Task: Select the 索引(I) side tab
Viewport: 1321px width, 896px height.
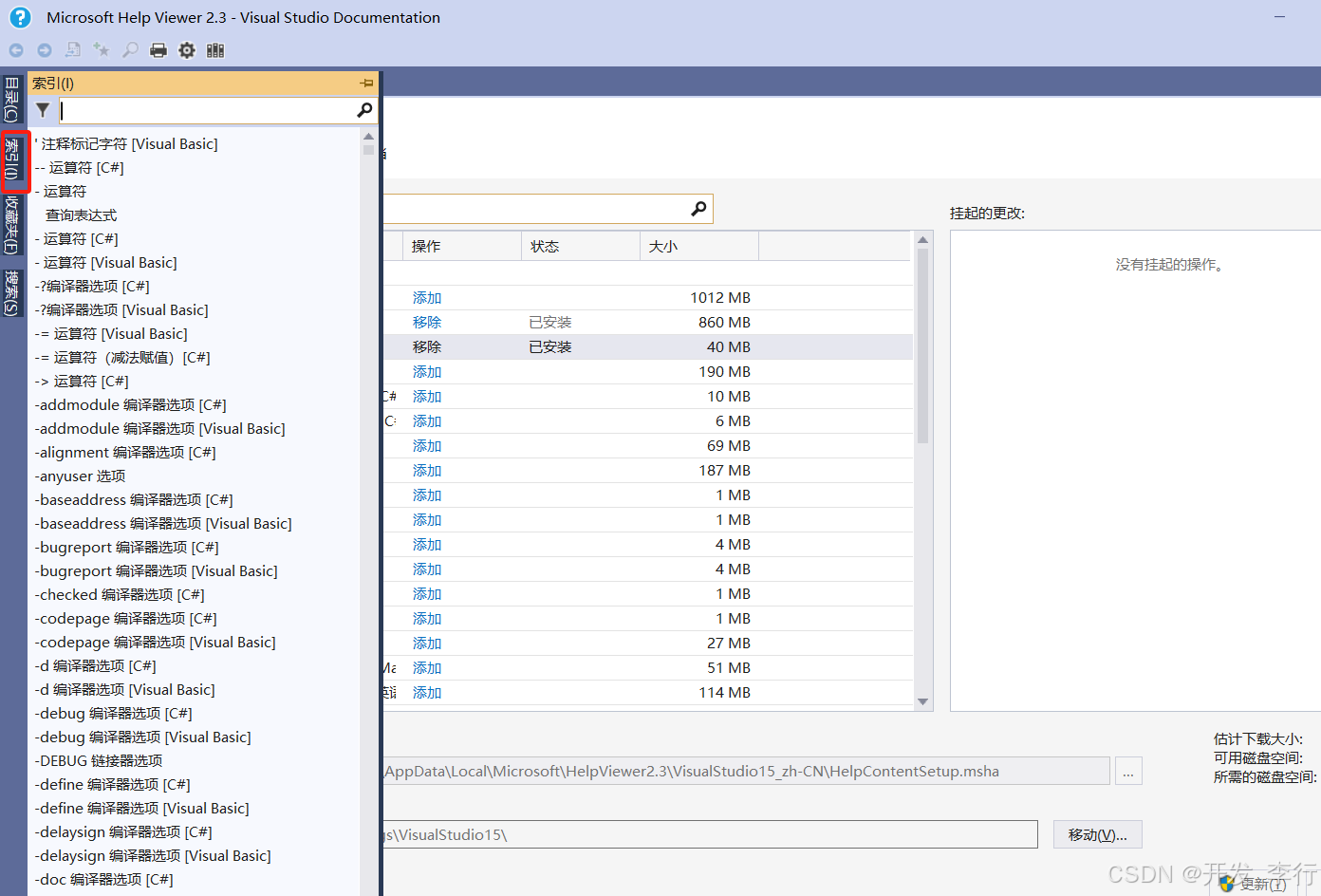Action: click(12, 160)
